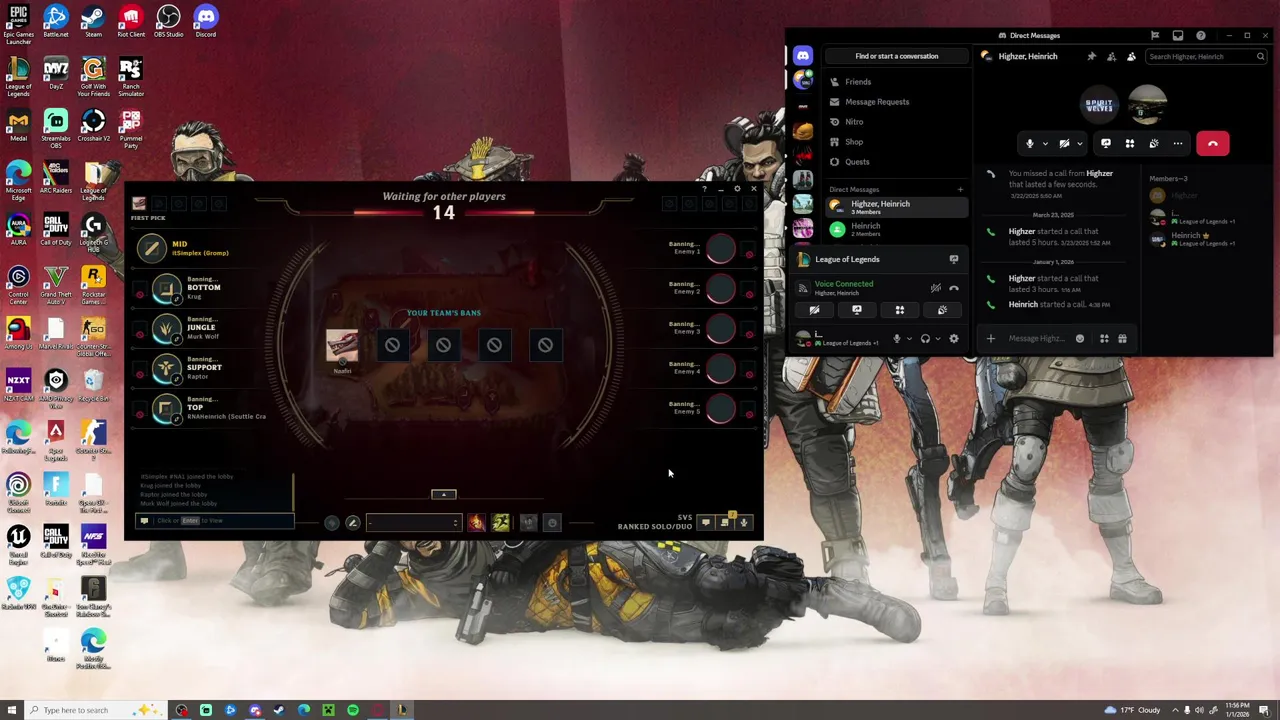Open Discord home Direct Messages icon

(x=803, y=56)
